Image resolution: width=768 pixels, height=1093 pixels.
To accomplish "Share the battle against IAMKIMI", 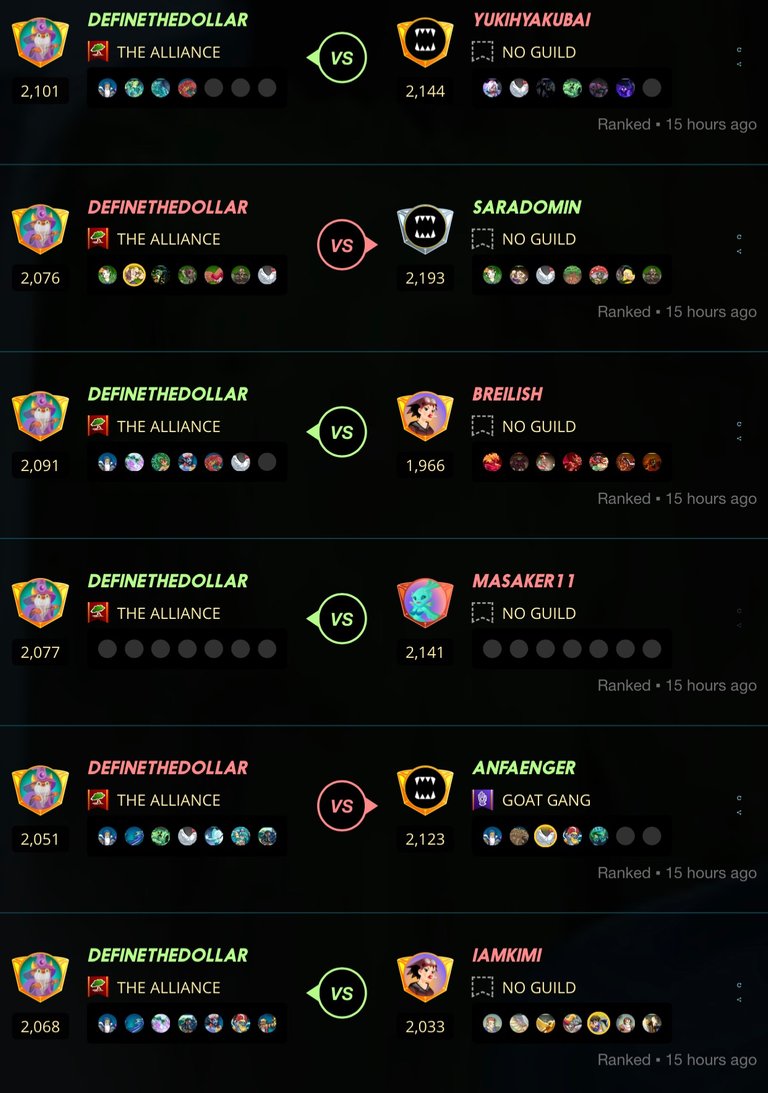I will [x=739, y=1000].
